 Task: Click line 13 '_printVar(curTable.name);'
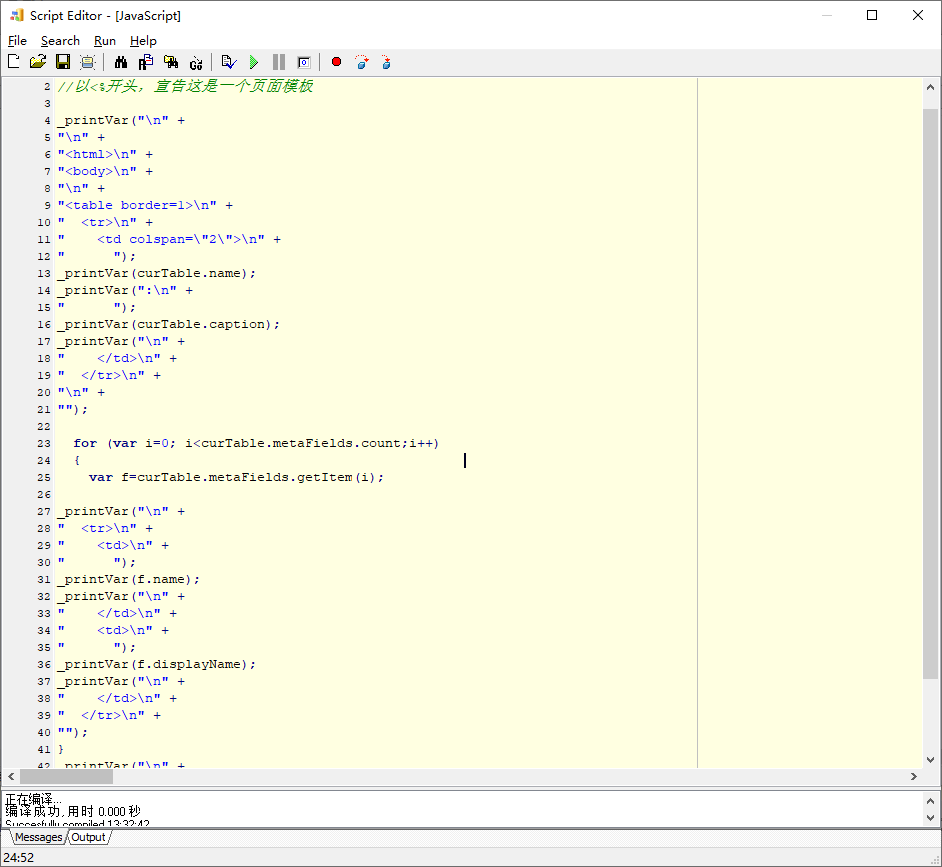pos(157,273)
